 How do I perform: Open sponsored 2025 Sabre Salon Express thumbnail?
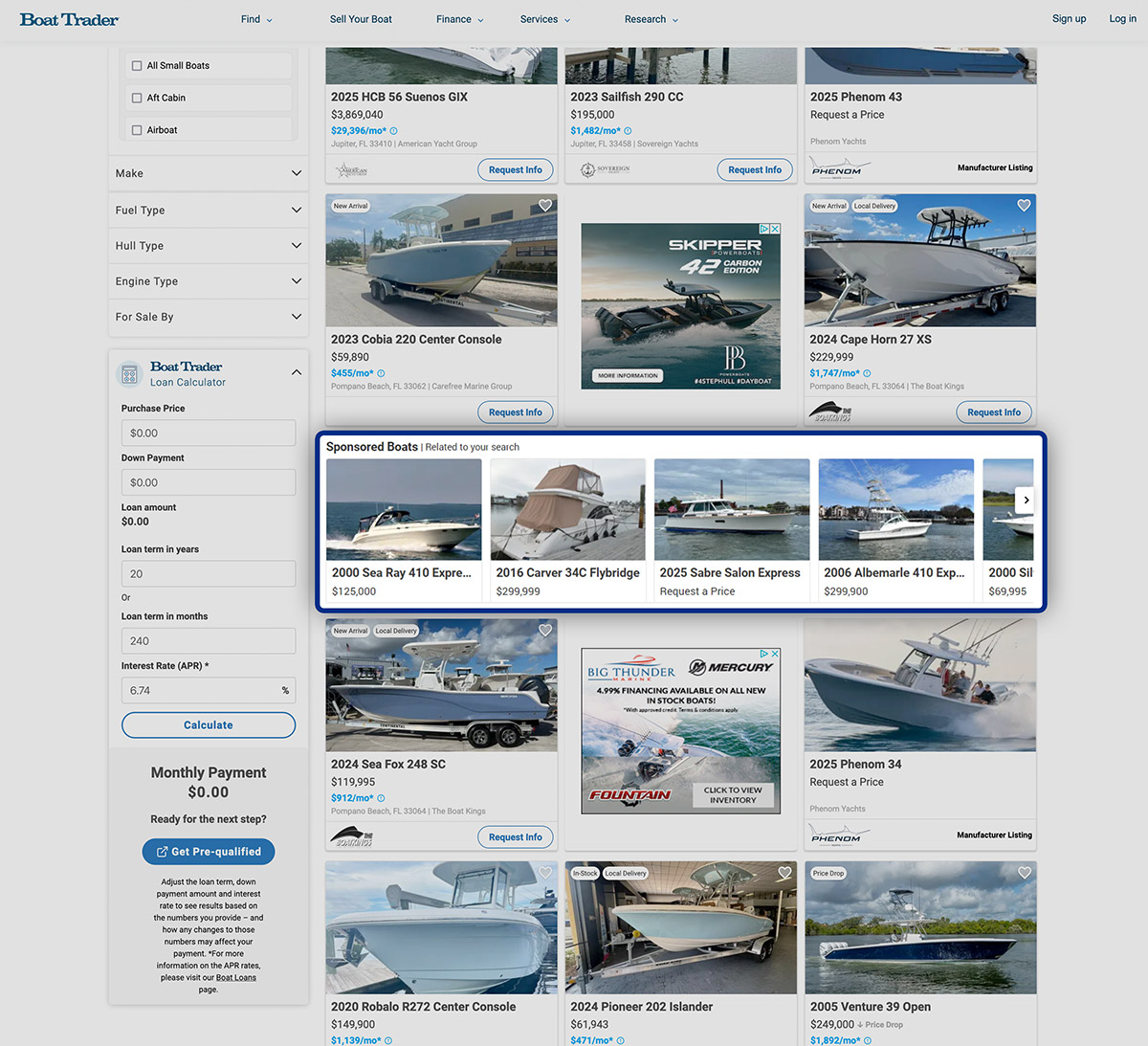tap(732, 509)
